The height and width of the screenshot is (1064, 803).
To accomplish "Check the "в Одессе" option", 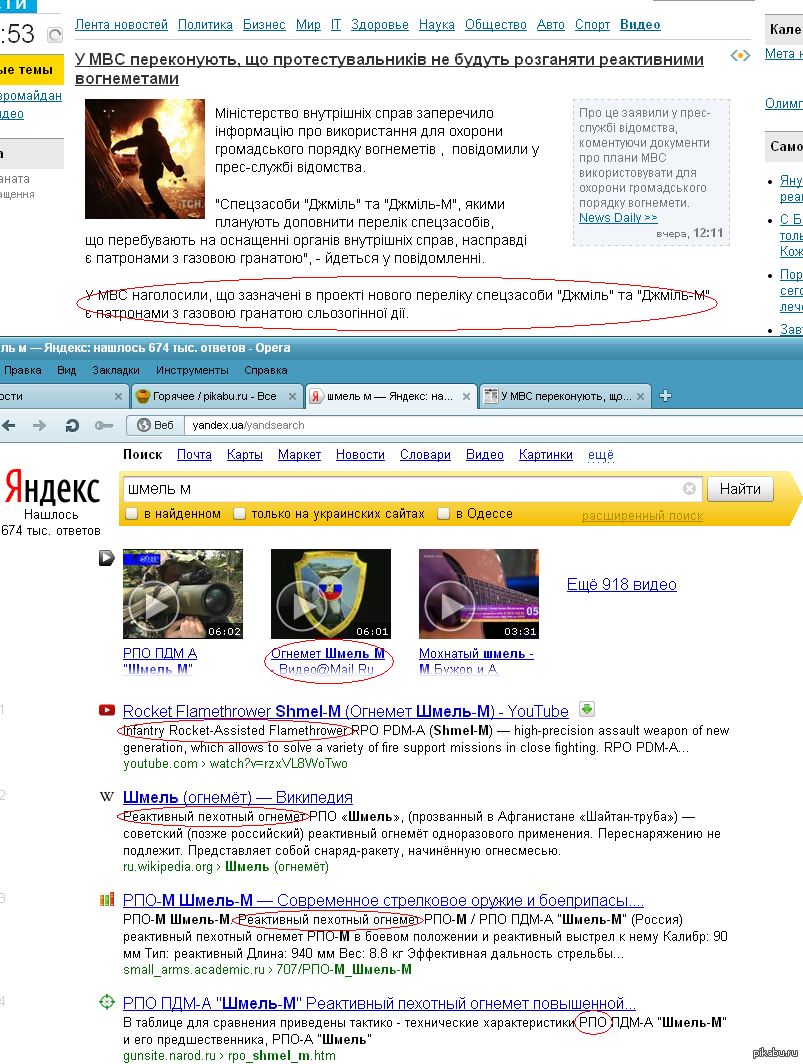I will pos(443,514).
